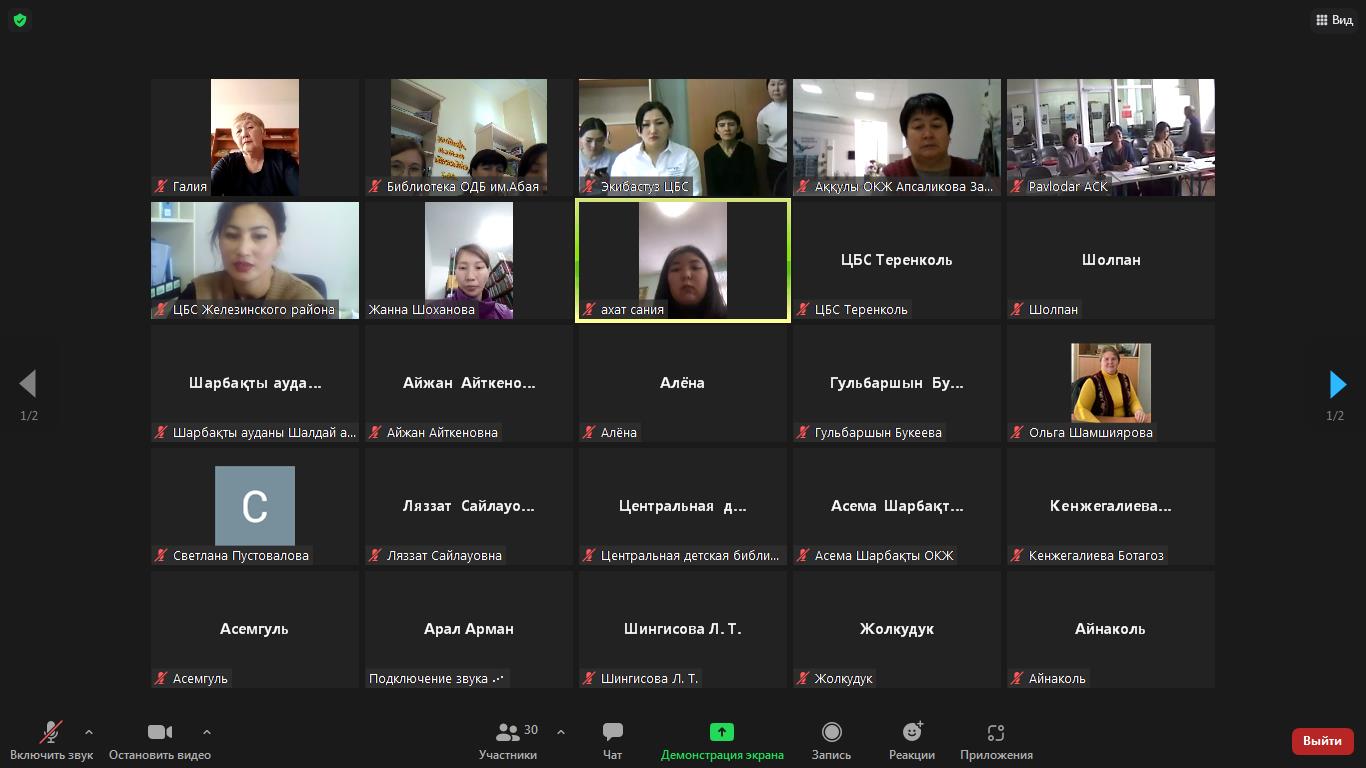Expand audio options arrow next to microphone
Image resolution: width=1366 pixels, height=768 pixels.
click(89, 732)
